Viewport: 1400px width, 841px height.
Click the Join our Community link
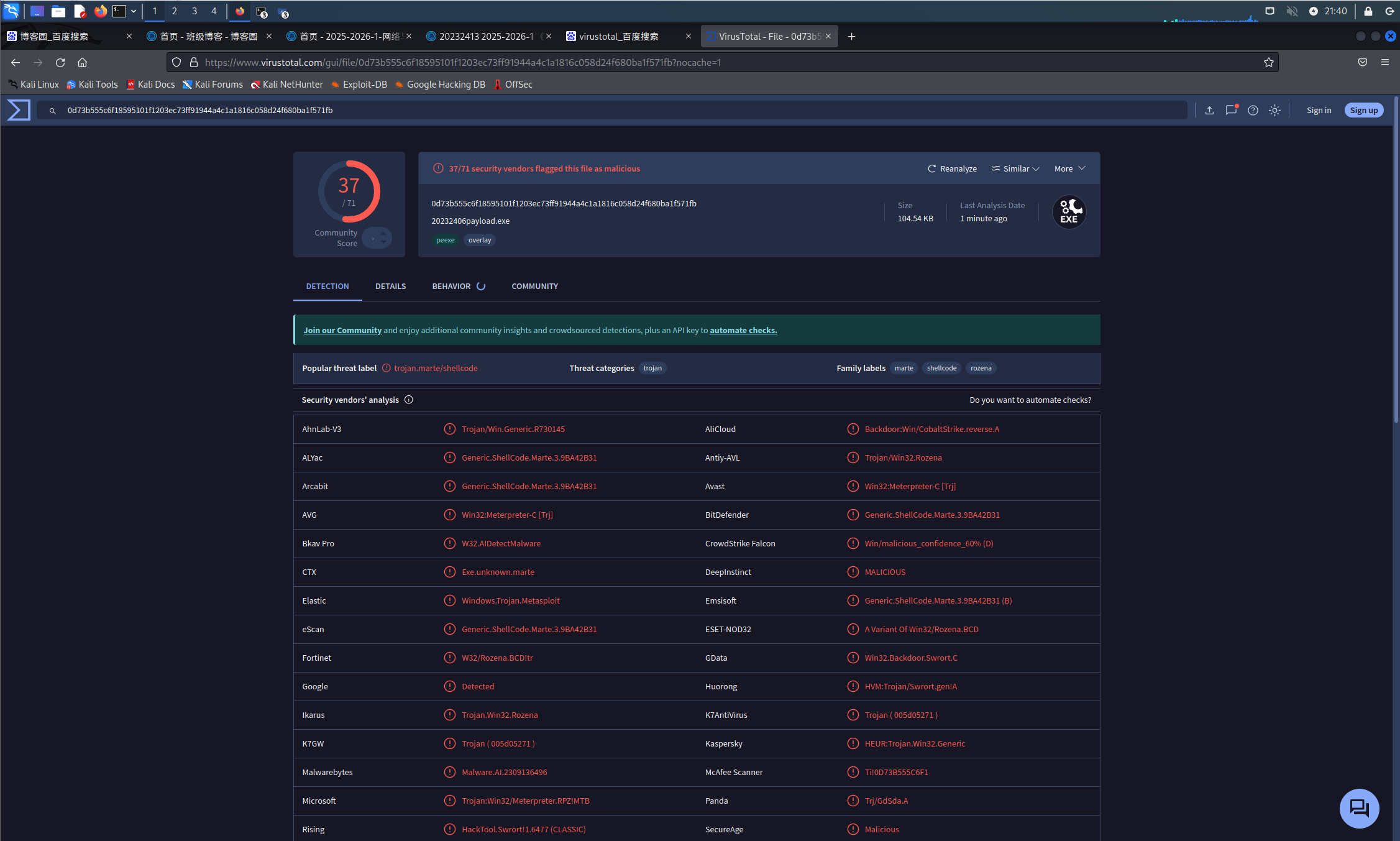(342, 330)
